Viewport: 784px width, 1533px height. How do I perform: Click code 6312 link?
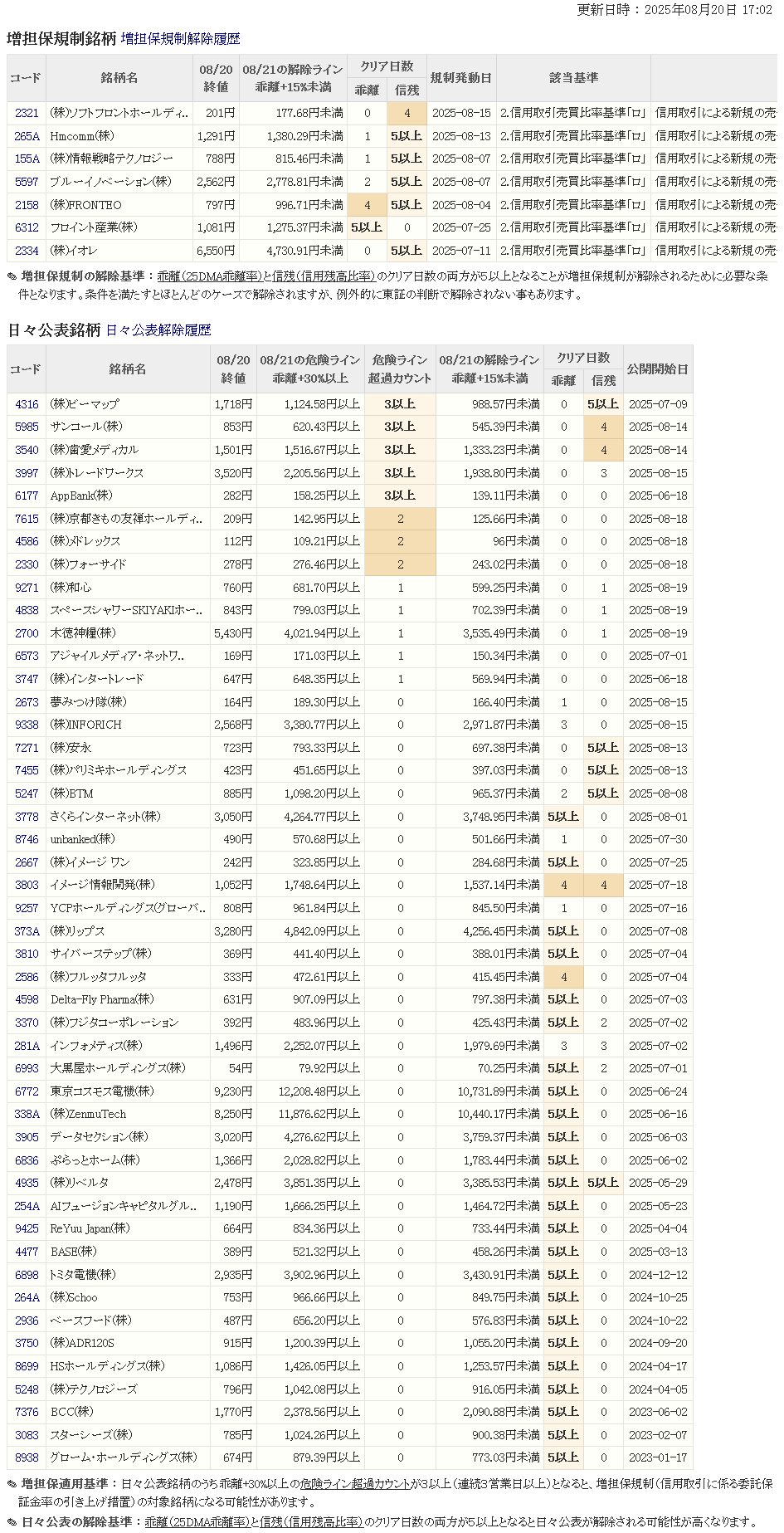pos(27,227)
